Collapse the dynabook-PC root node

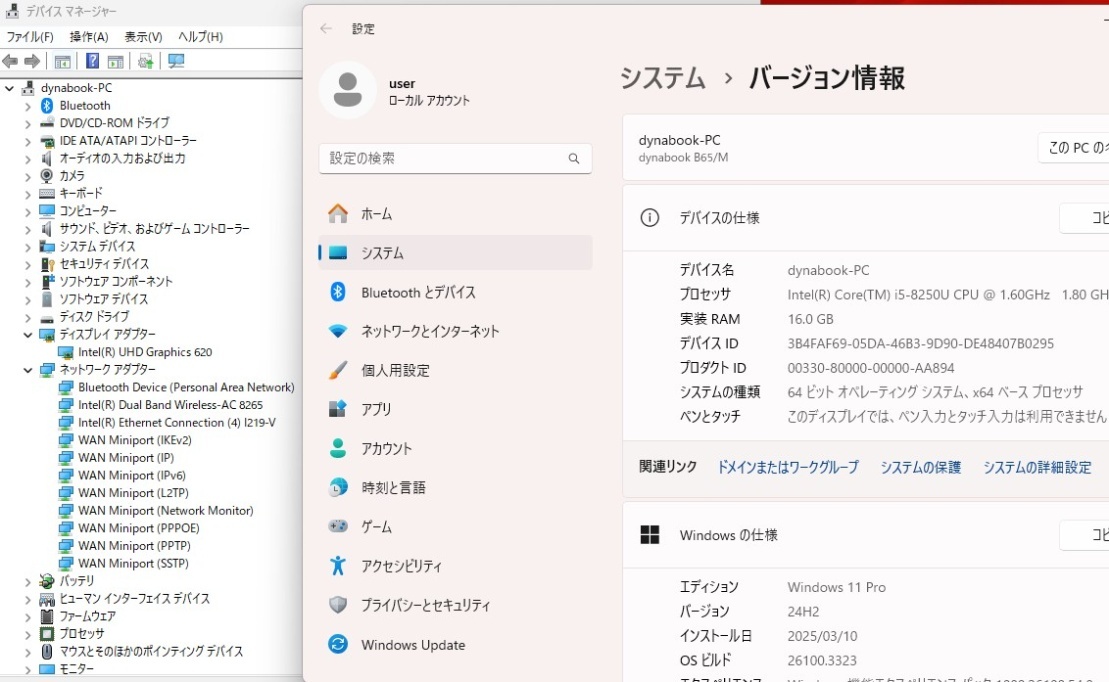[x=9, y=88]
